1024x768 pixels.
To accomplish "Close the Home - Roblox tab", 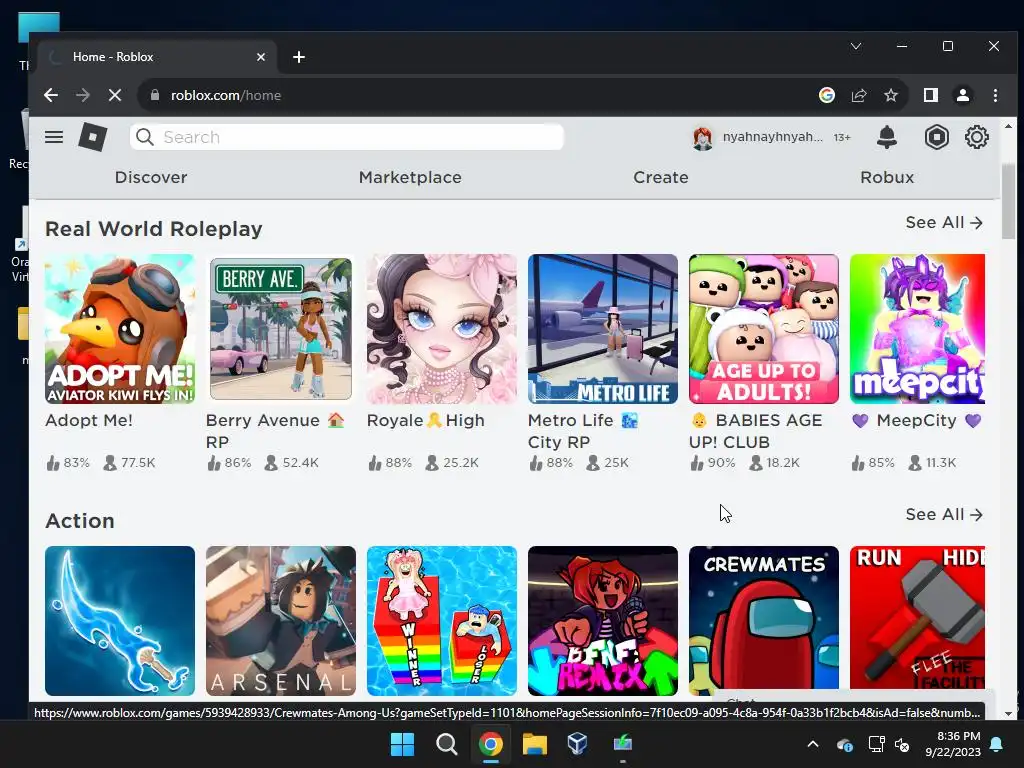I will [x=261, y=57].
